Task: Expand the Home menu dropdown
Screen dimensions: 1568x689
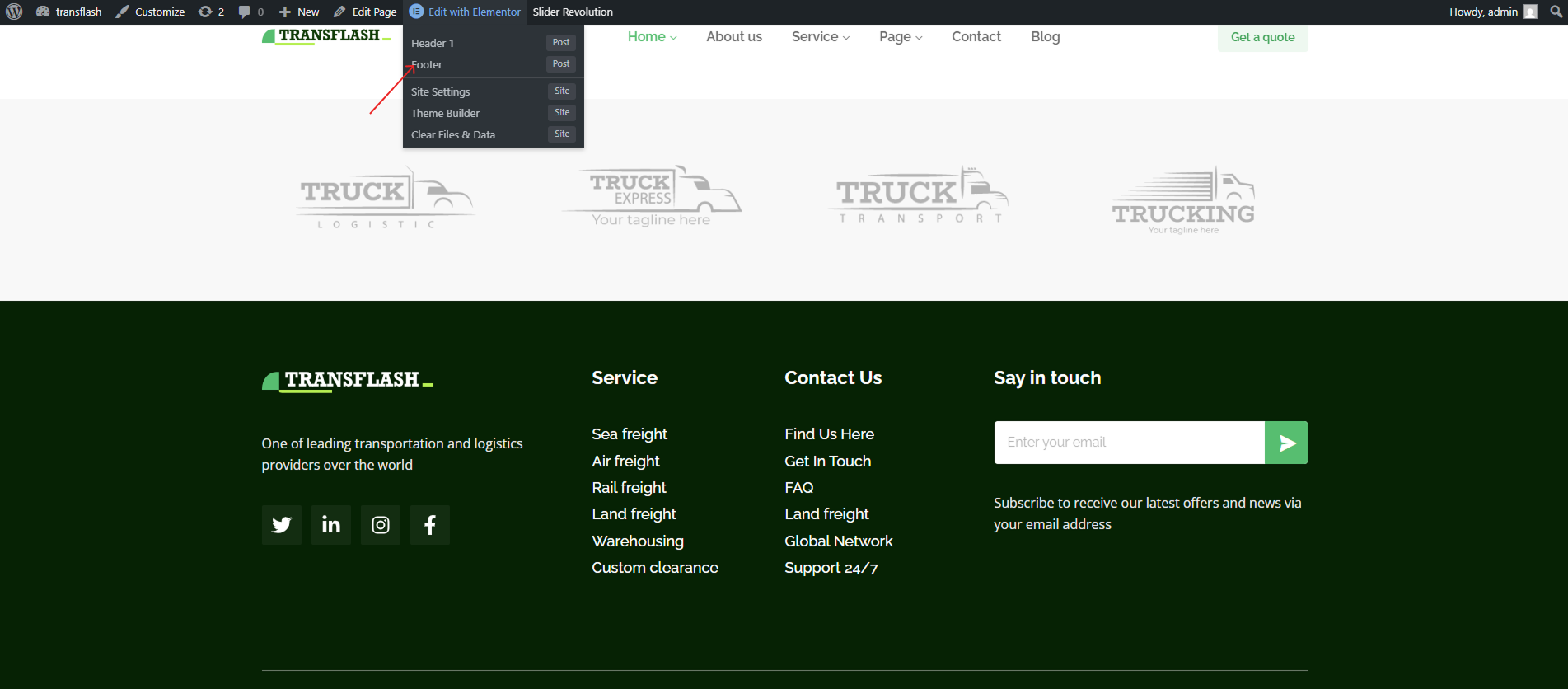Action: coord(652,37)
